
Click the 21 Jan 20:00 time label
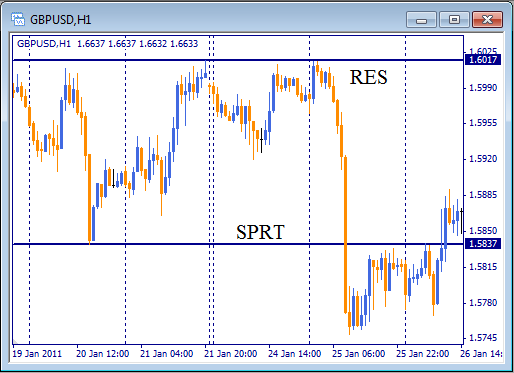click(231, 354)
